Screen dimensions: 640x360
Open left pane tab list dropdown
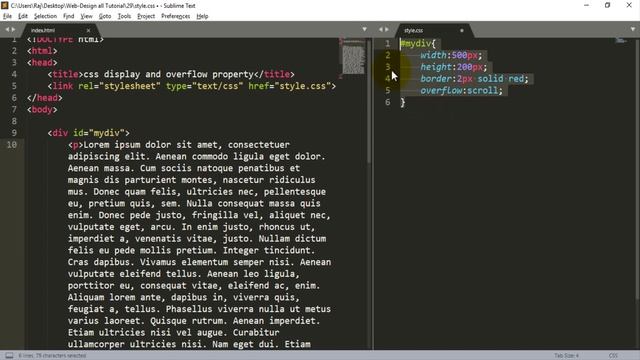pos(364,29)
